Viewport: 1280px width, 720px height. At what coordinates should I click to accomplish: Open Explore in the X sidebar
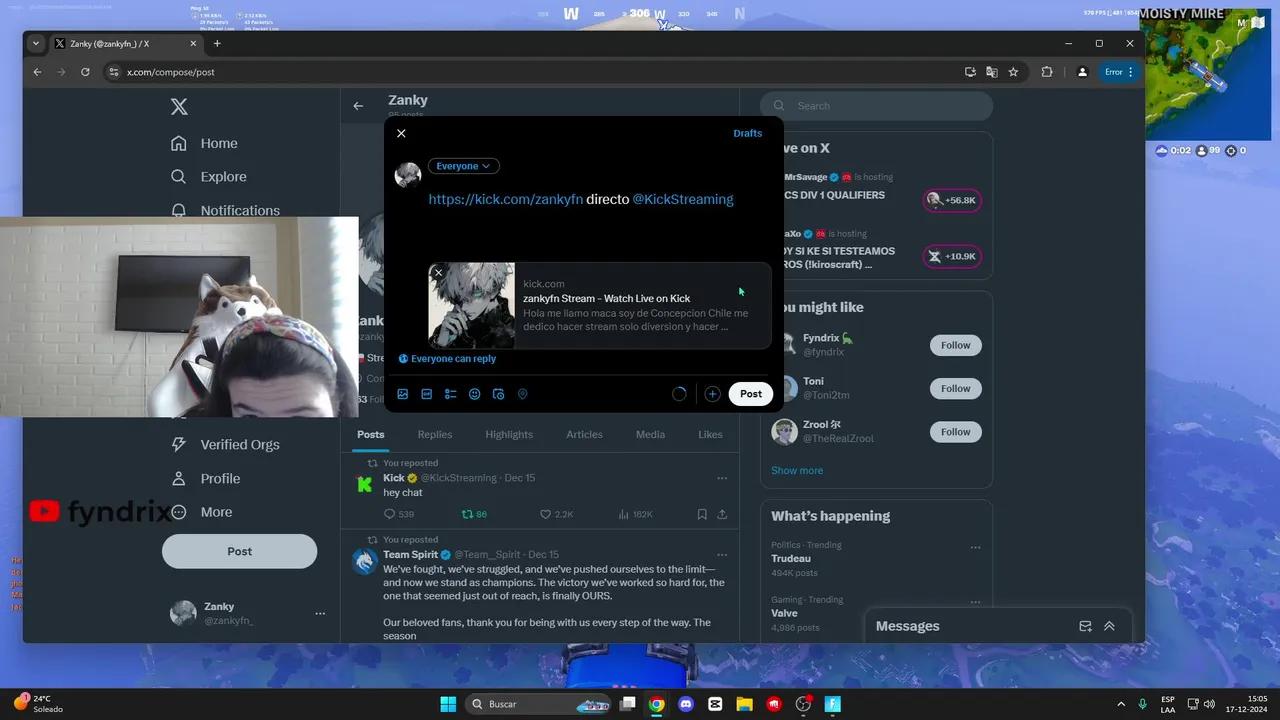tap(208, 177)
